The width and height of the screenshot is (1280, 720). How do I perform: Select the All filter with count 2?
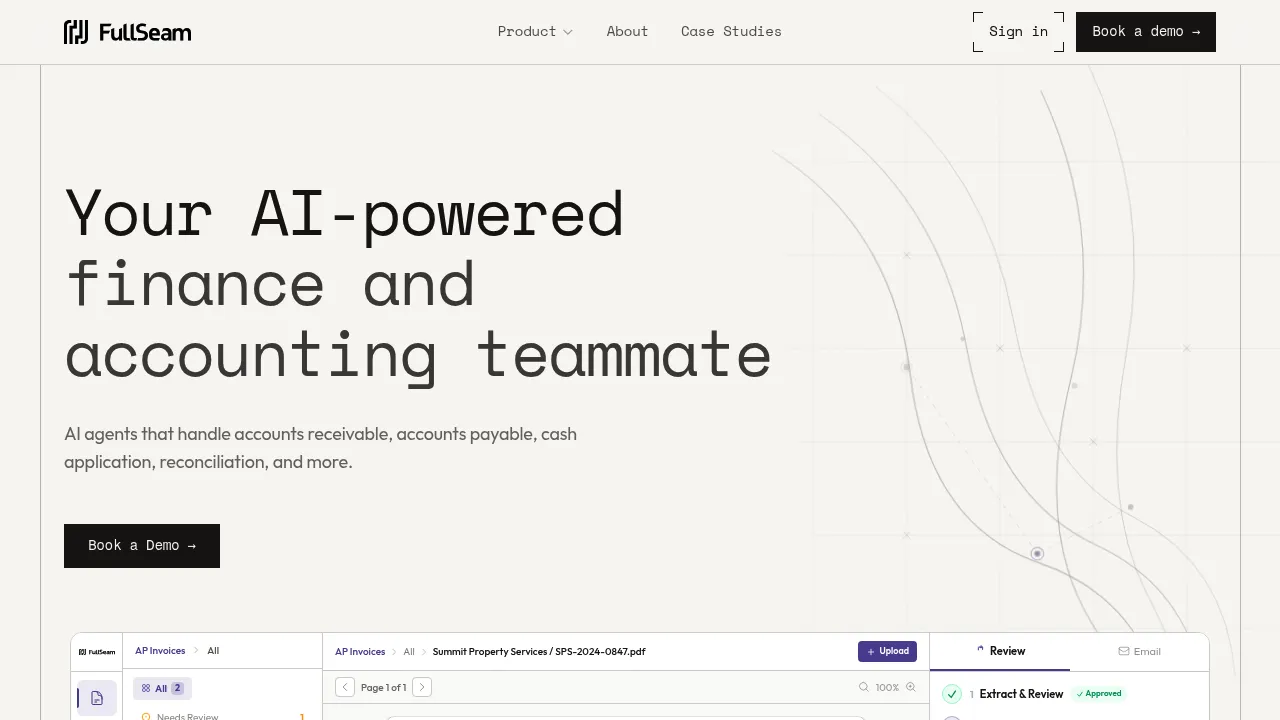click(162, 688)
